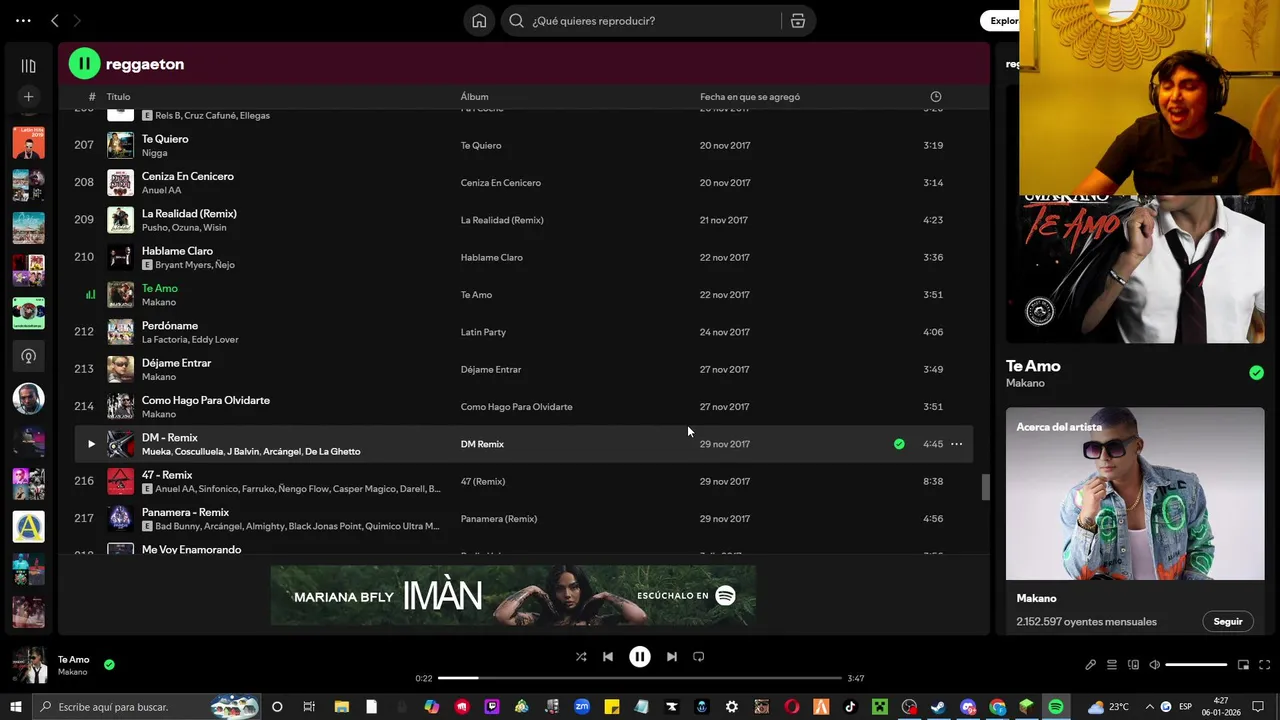
Task: Open the round artist avatar in the library sidebar
Action: tap(28, 399)
